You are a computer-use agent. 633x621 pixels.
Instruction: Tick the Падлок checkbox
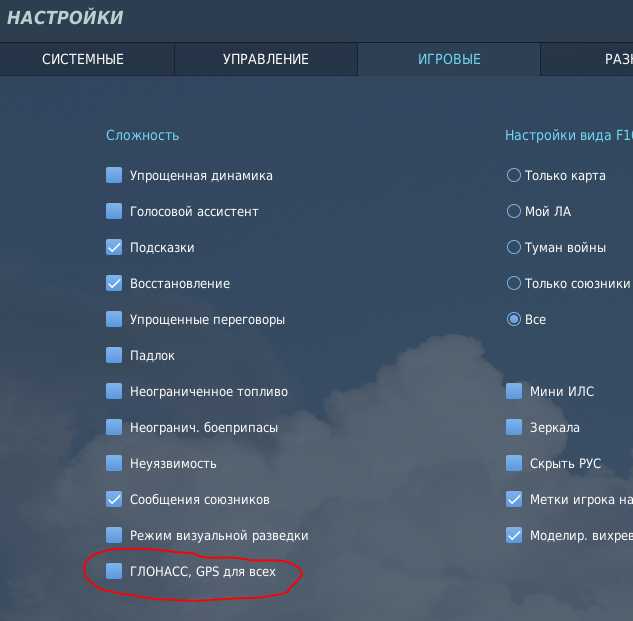coord(114,355)
